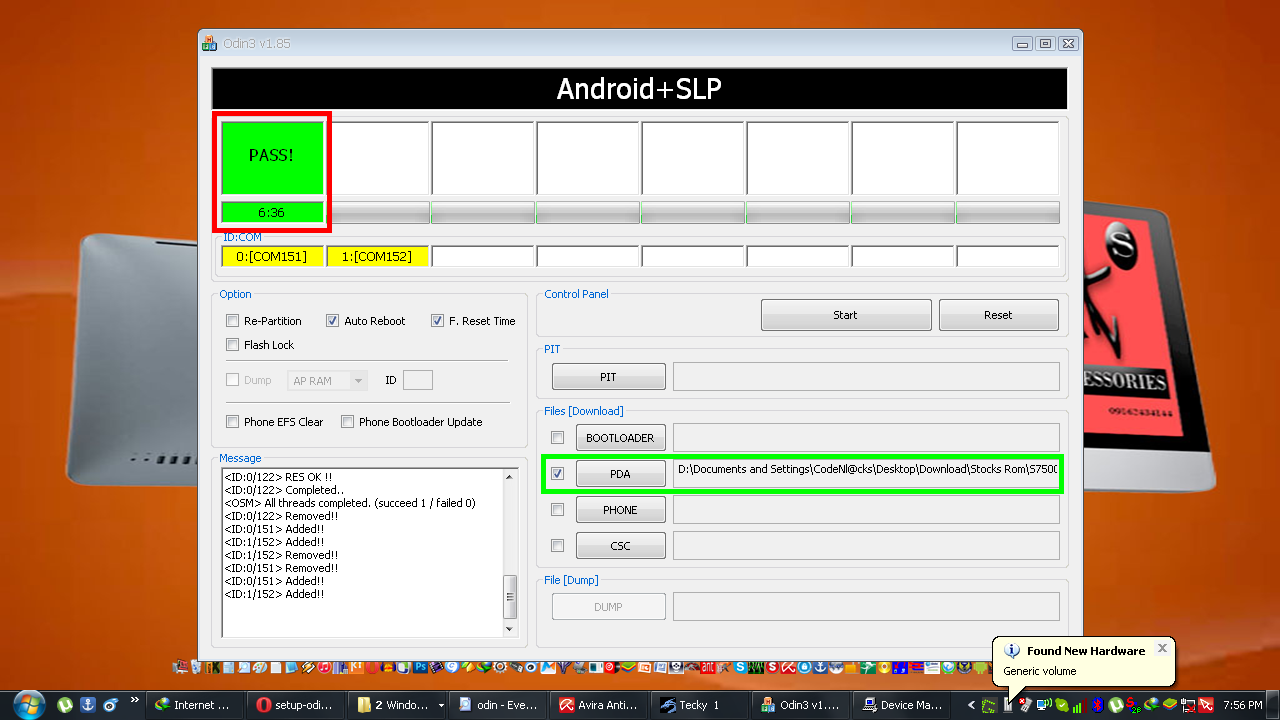Expand hidden system tray icons arrow
Screen dimensions: 1280x720
(971, 705)
